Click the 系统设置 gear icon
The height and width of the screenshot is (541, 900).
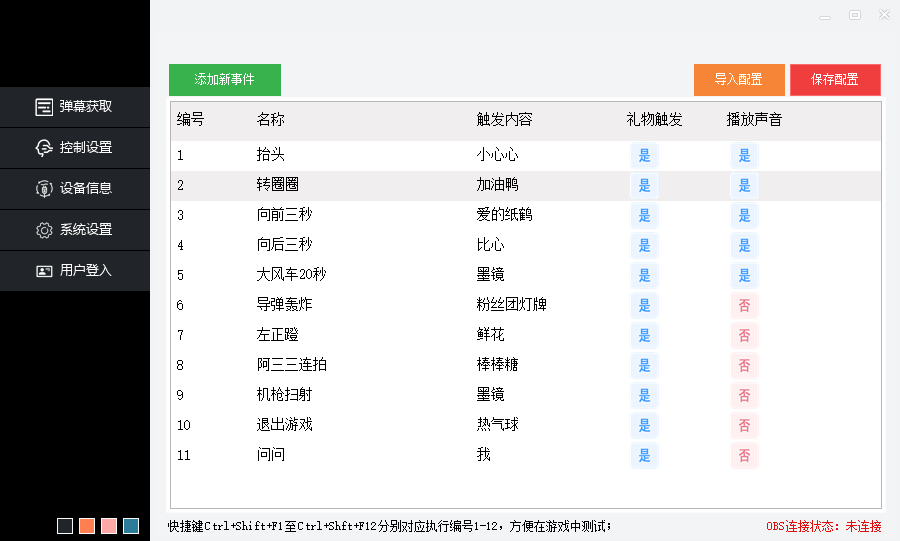[x=44, y=230]
